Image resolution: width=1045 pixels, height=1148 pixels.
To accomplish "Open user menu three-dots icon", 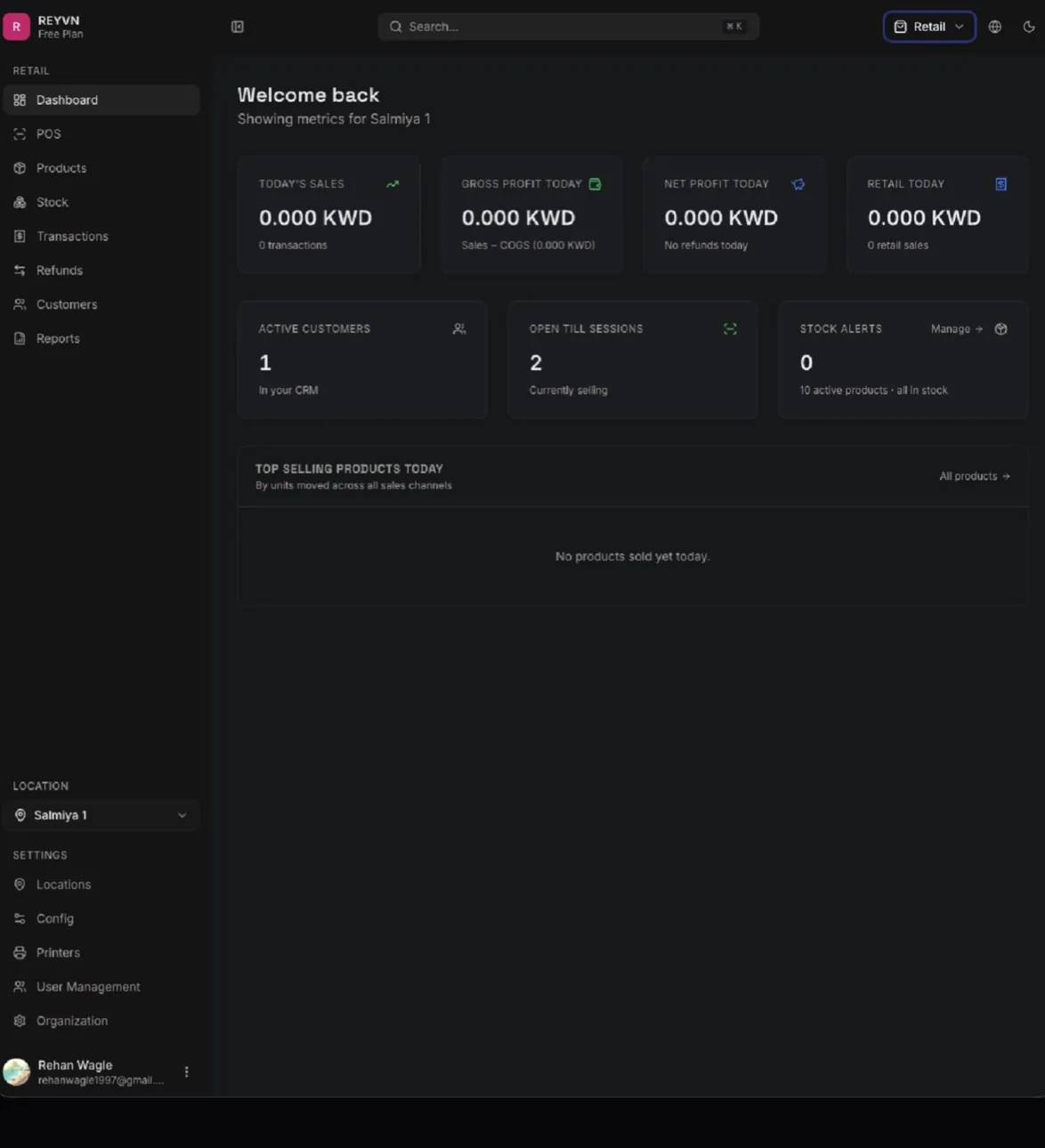I will (x=186, y=1072).
